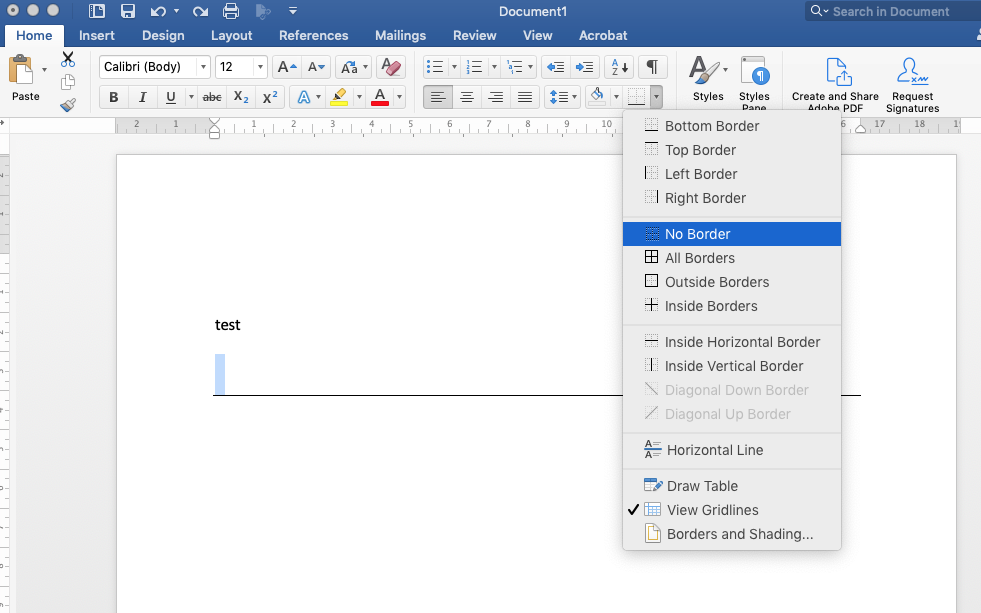Align text left
981x613 pixels.
(438, 97)
